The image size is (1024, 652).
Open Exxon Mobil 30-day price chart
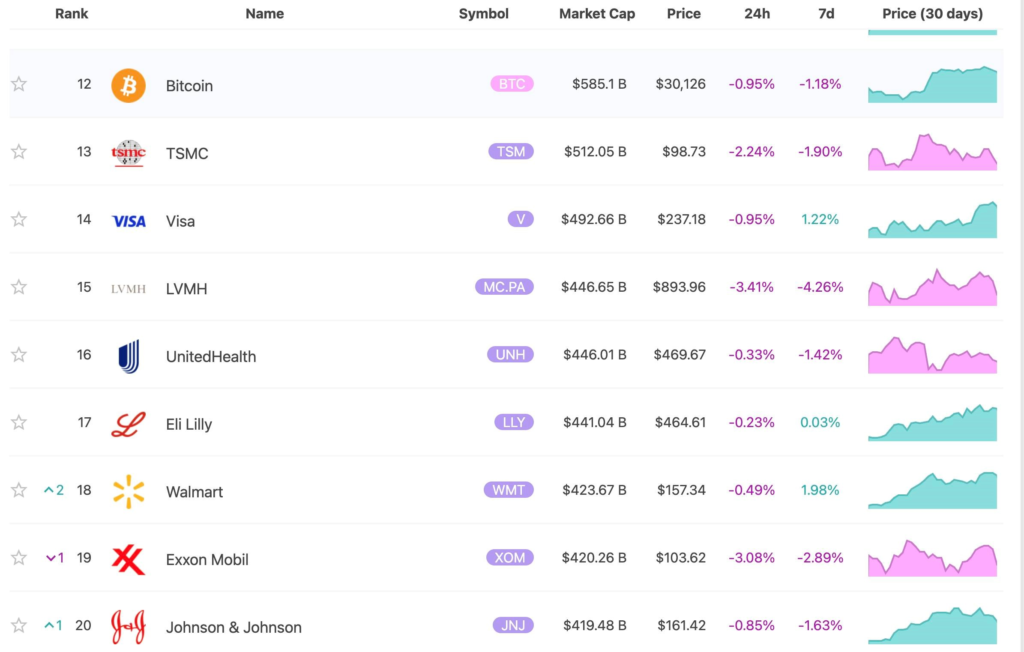pyautogui.click(x=932, y=558)
